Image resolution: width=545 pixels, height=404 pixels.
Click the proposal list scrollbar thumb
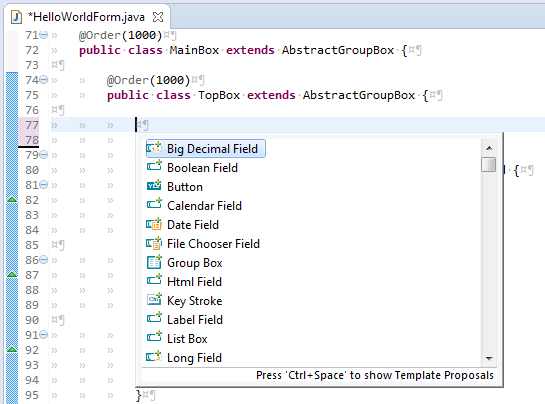pos(489,164)
